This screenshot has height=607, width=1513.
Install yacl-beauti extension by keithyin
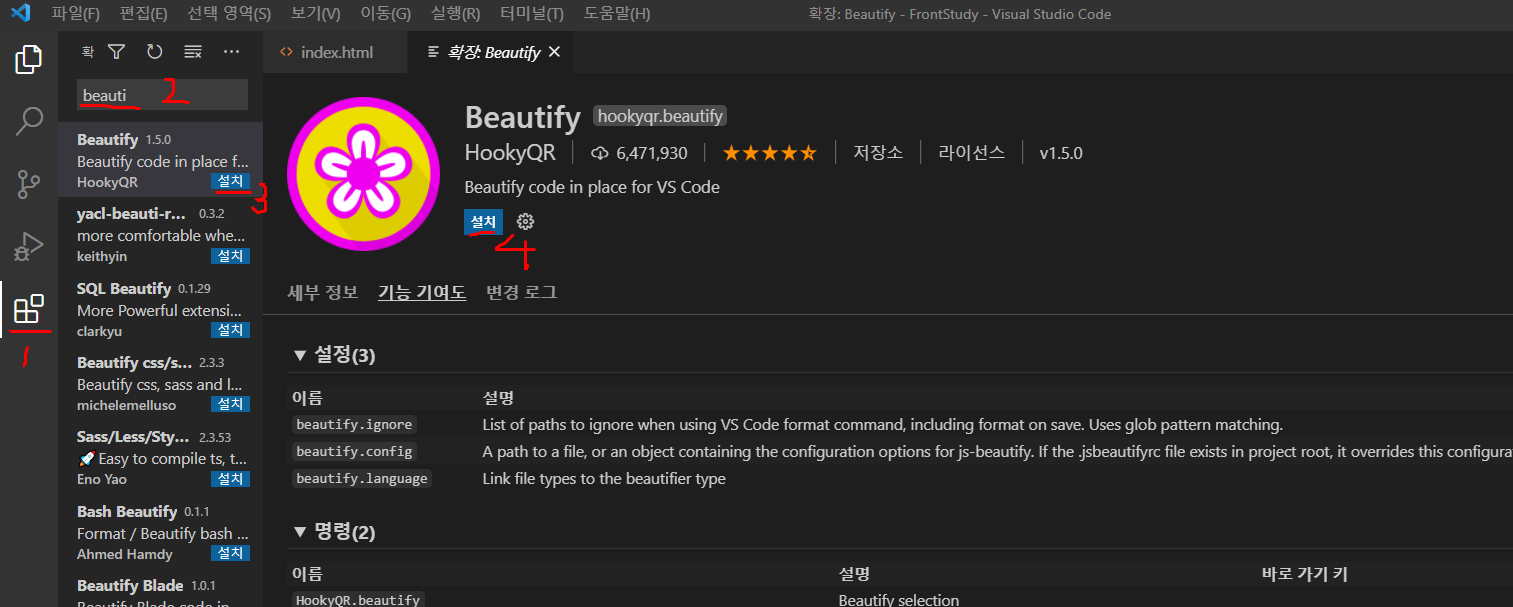pos(230,256)
